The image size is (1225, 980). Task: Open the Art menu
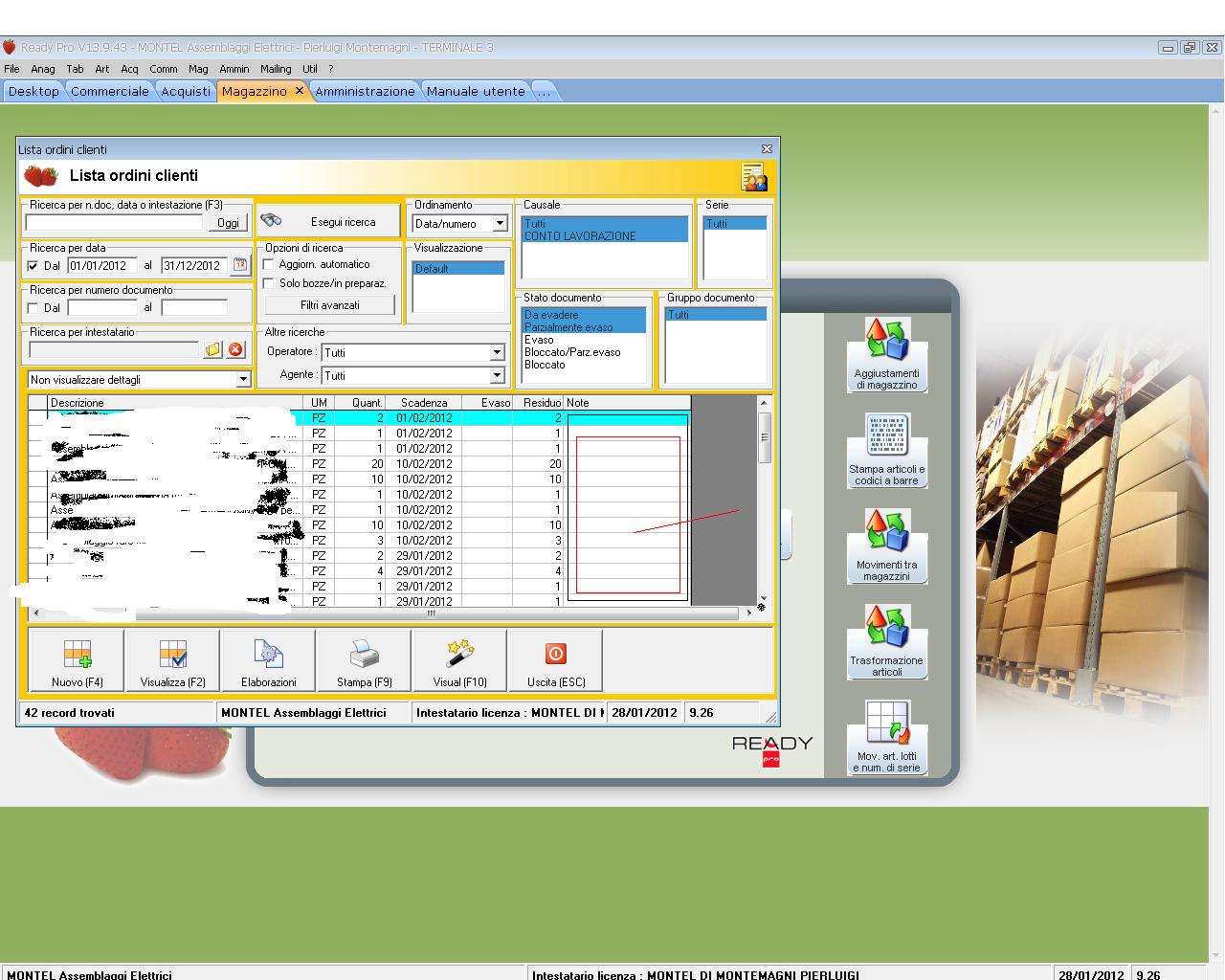[102, 69]
